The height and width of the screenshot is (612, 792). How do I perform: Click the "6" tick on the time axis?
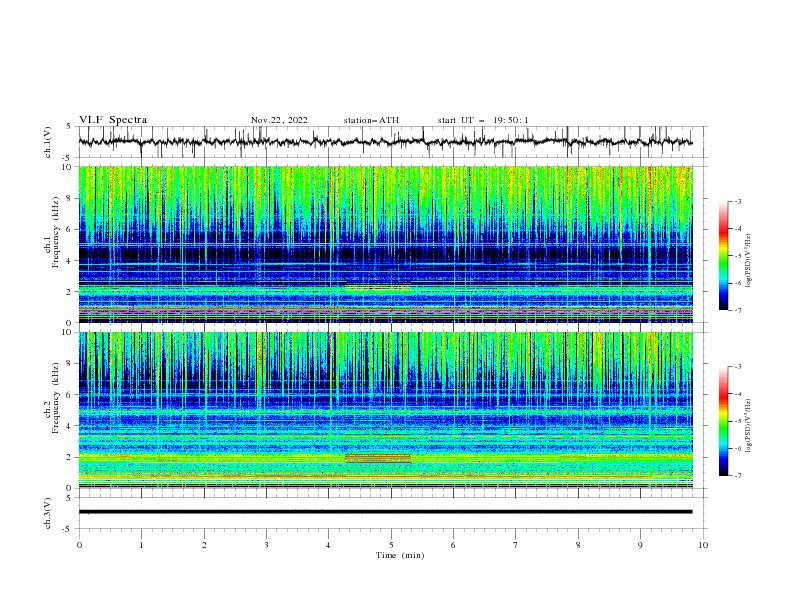453,545
